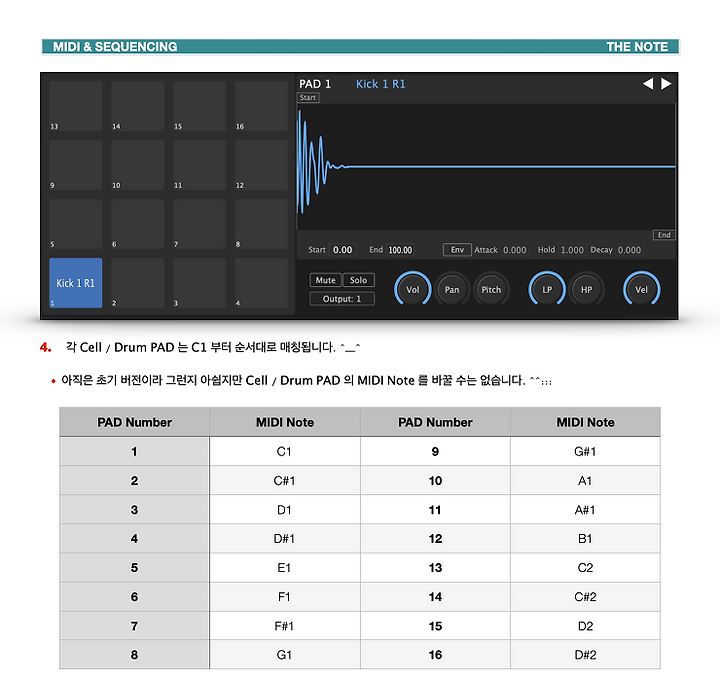
Task: Select drum pad 11
Action: pos(199,165)
